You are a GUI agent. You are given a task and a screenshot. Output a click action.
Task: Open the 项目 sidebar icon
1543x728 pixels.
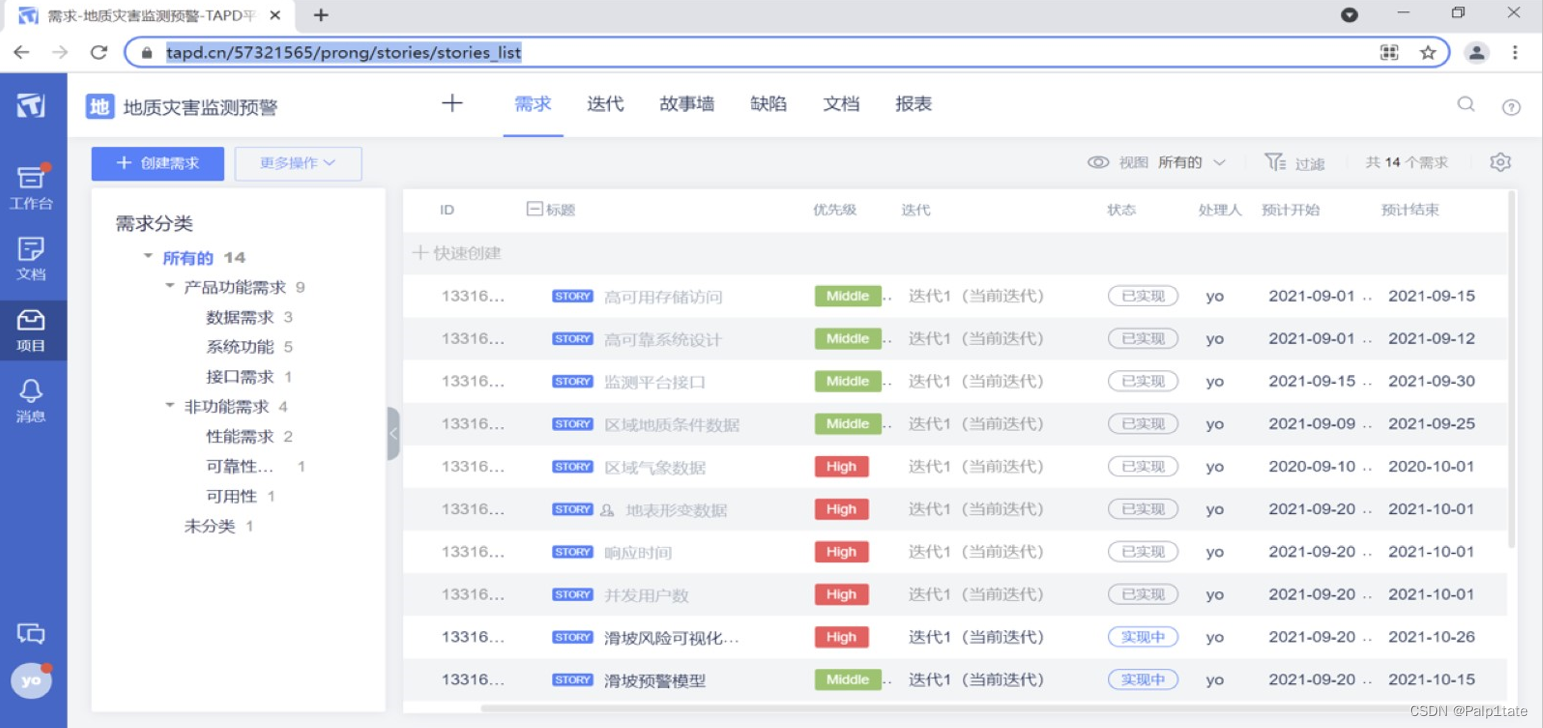point(31,330)
